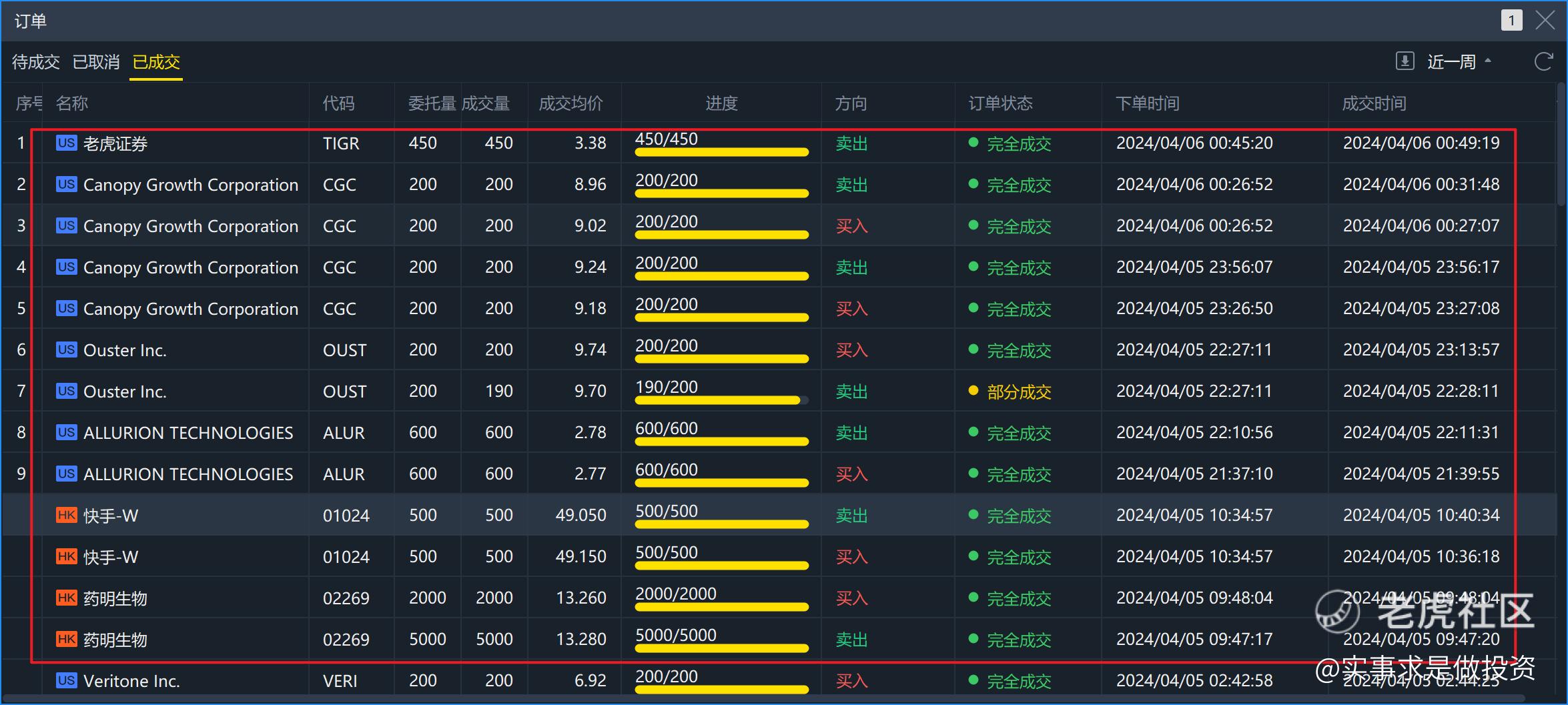Click the 450/450 progress bar for TIGR

(722, 152)
